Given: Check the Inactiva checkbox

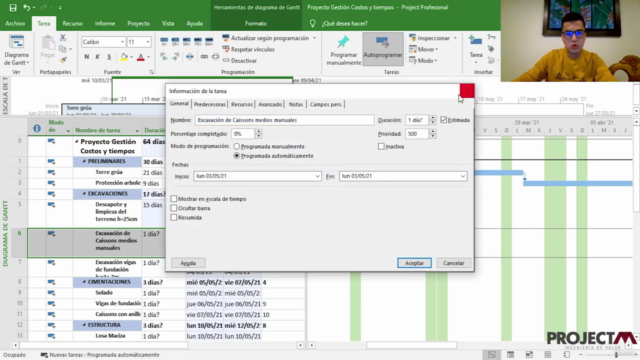Looking at the screenshot, I should point(381,146).
